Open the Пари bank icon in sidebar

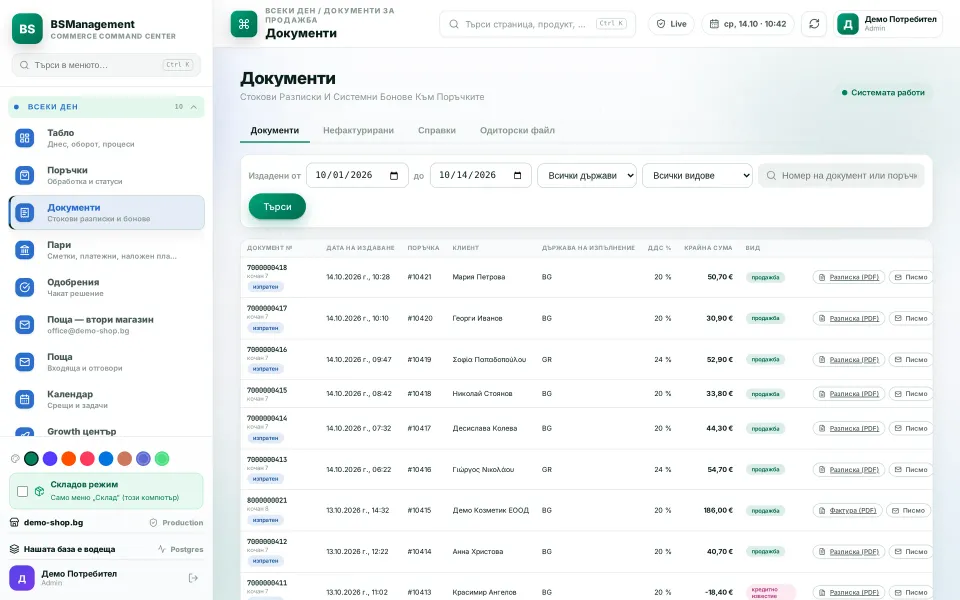point(24,250)
